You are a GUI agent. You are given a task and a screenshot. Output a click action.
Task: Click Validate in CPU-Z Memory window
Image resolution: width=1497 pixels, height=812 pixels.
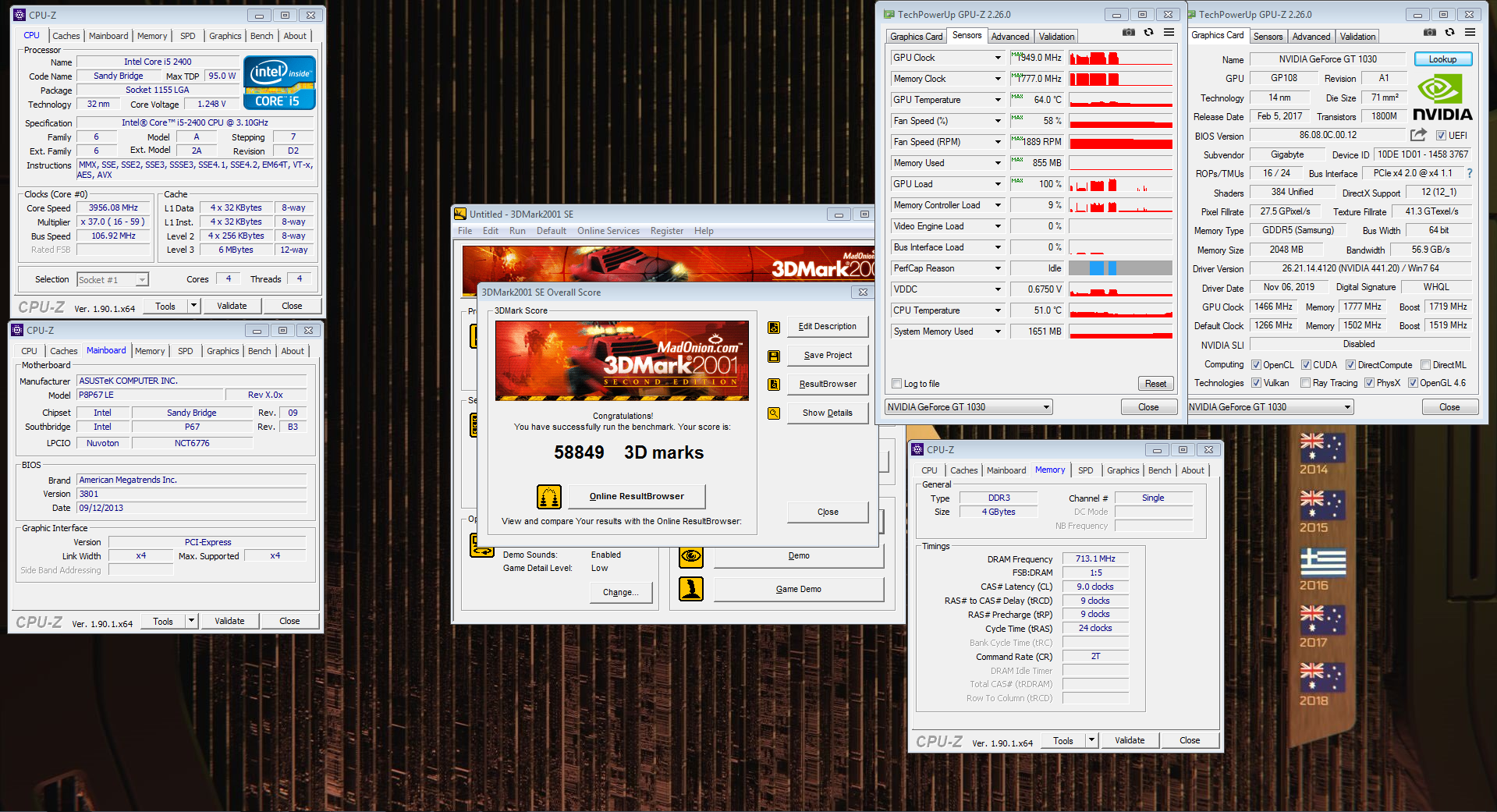coord(1130,740)
